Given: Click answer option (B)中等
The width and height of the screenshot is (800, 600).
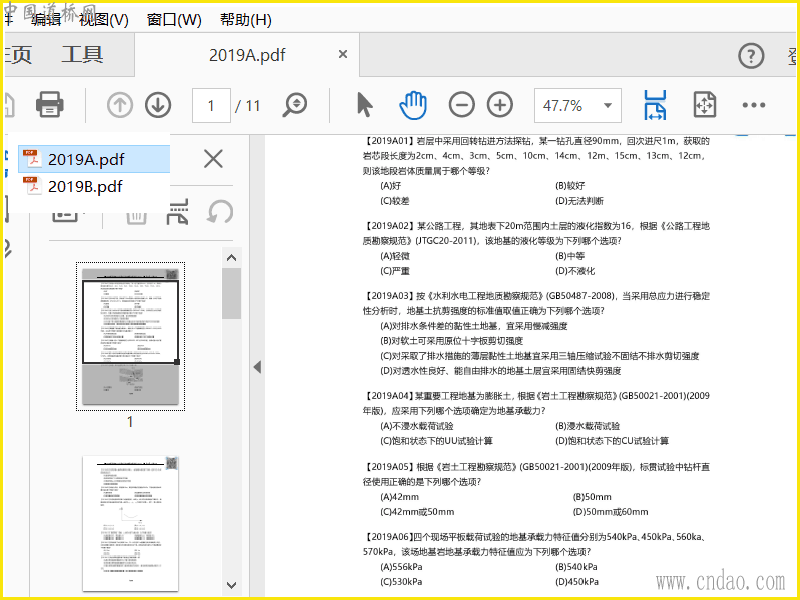Looking at the screenshot, I should tap(570, 256).
